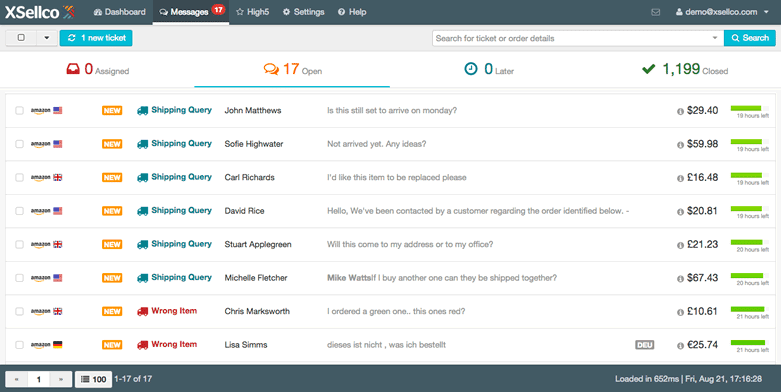Open the 100 per-page selector
This screenshot has width=781, height=392.
tap(94, 380)
